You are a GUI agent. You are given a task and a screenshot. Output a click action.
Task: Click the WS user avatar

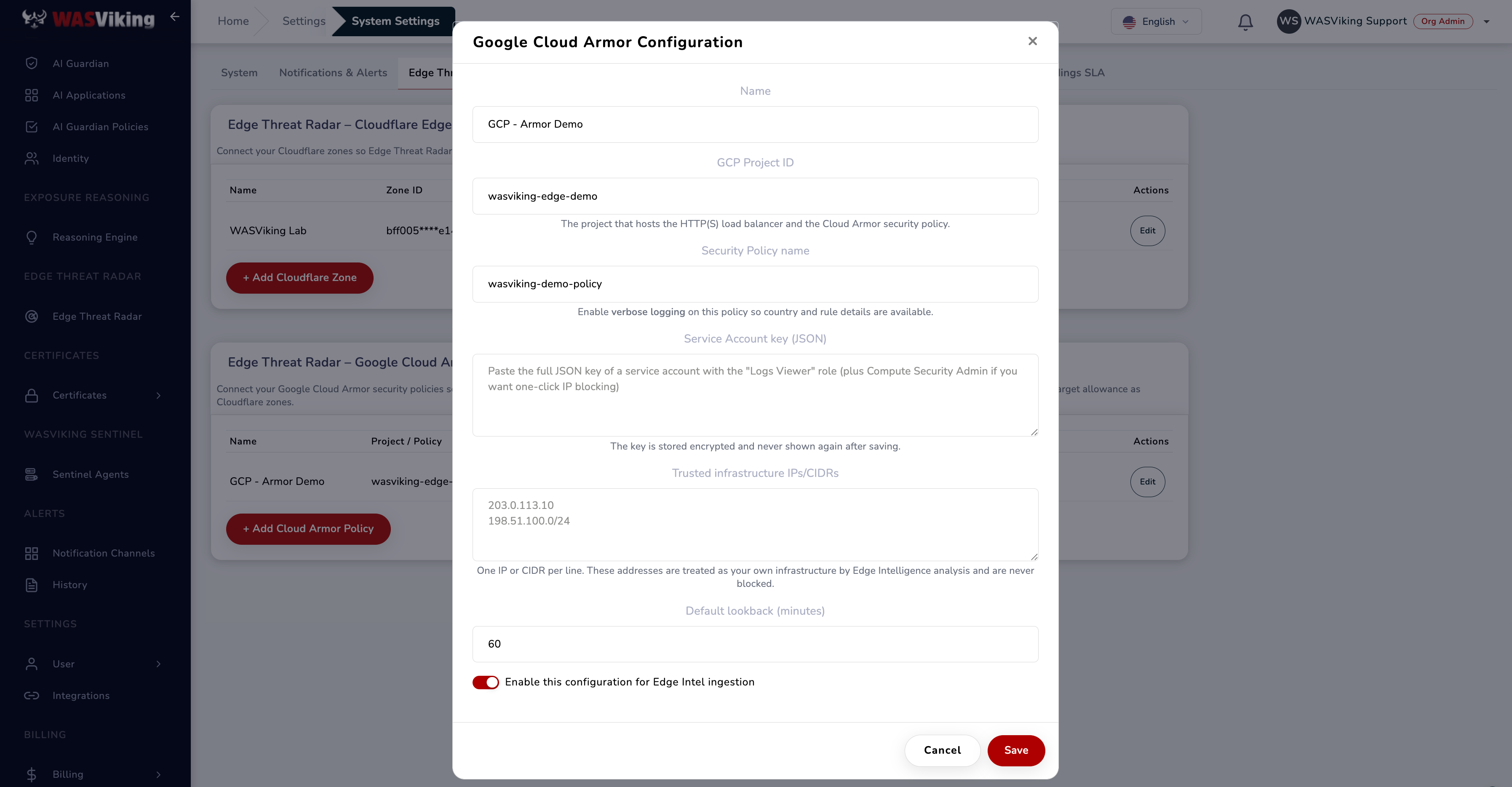click(1288, 21)
